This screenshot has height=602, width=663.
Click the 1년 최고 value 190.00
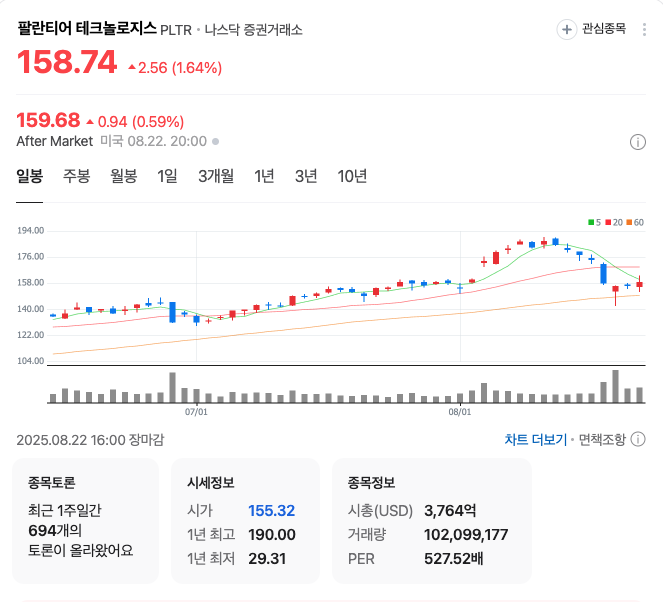pyautogui.click(x=272, y=535)
